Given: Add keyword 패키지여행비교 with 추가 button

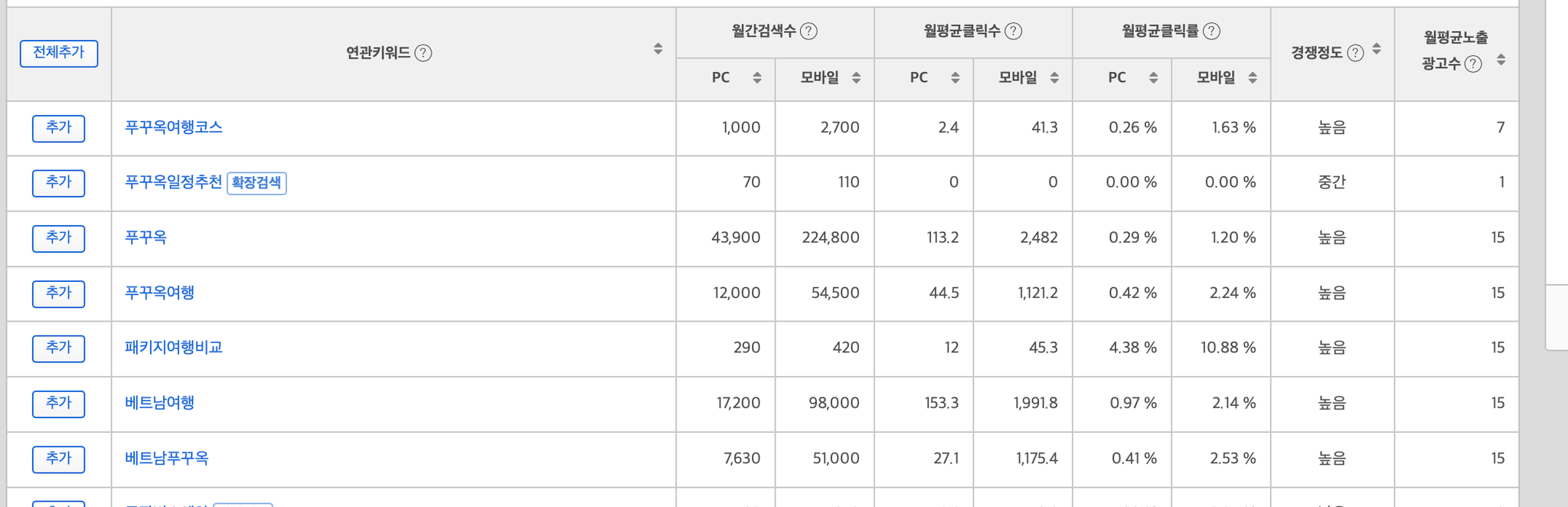Looking at the screenshot, I should tap(58, 348).
